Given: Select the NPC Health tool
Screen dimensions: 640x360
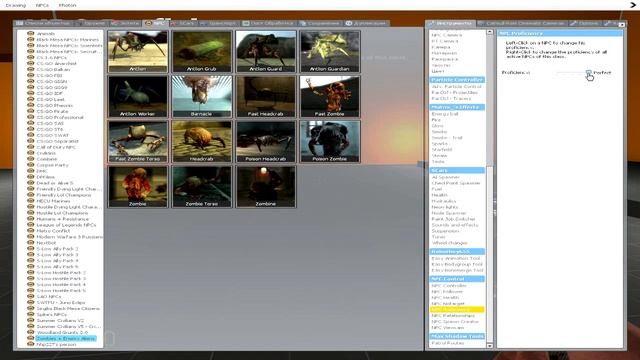Looking at the screenshot, I should pyautogui.click(x=445, y=298).
